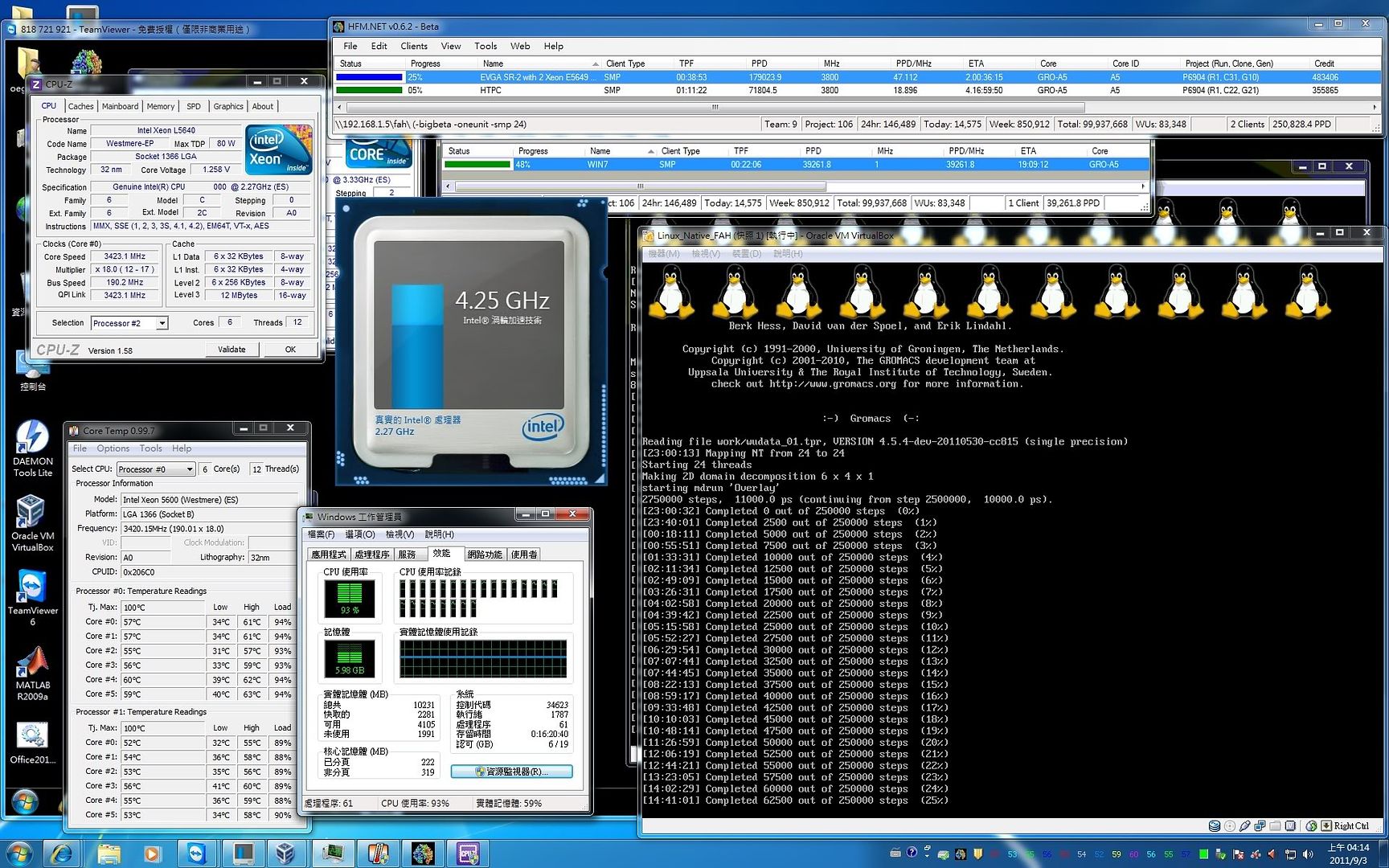Open HFM.NET Web menu

[520, 47]
